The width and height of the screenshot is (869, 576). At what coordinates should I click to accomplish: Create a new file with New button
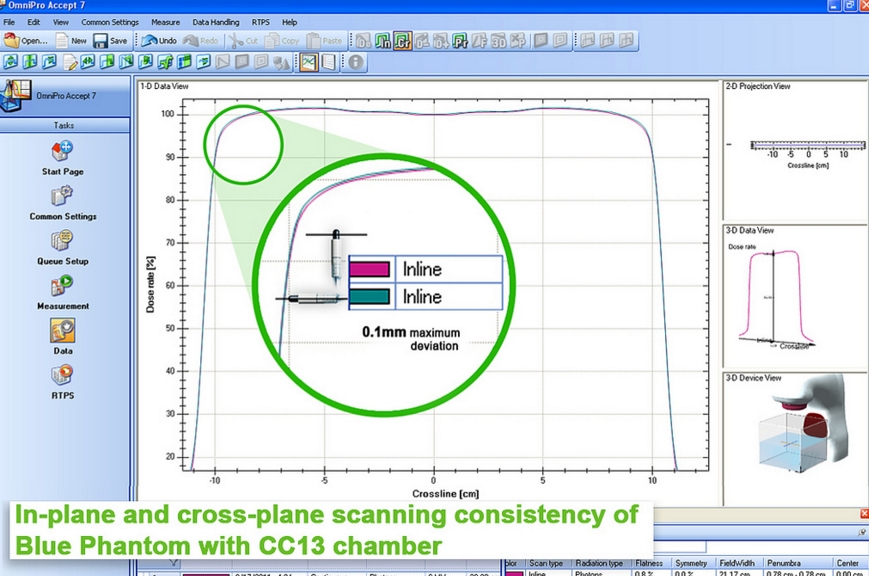tap(71, 40)
